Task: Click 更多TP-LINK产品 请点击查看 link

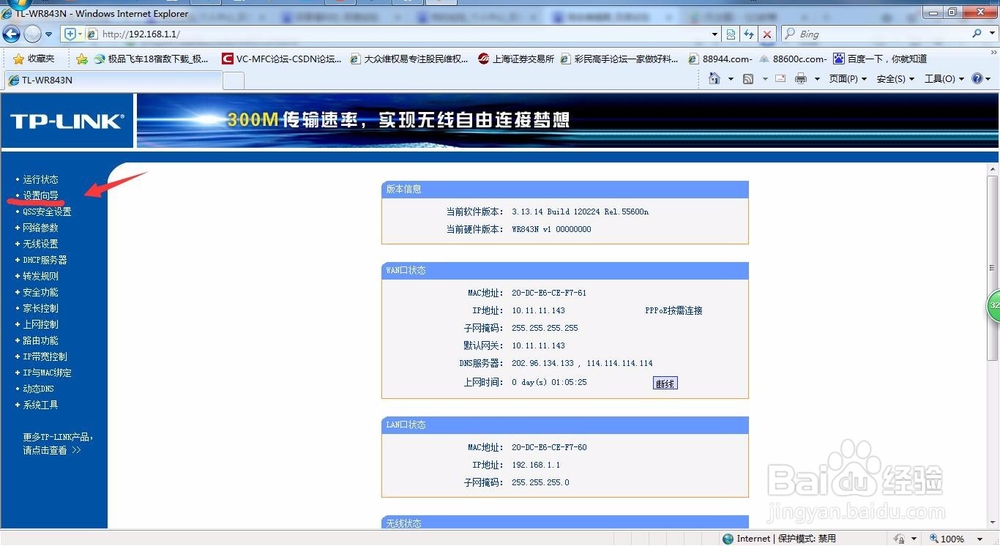Action: (x=57, y=443)
